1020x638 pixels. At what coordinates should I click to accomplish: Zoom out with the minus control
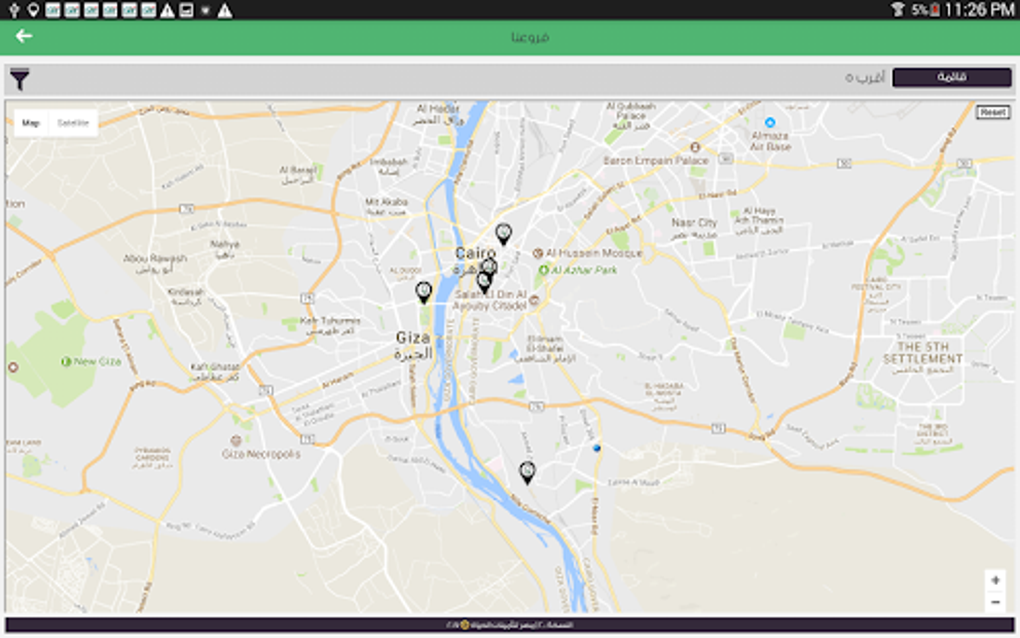click(x=995, y=602)
